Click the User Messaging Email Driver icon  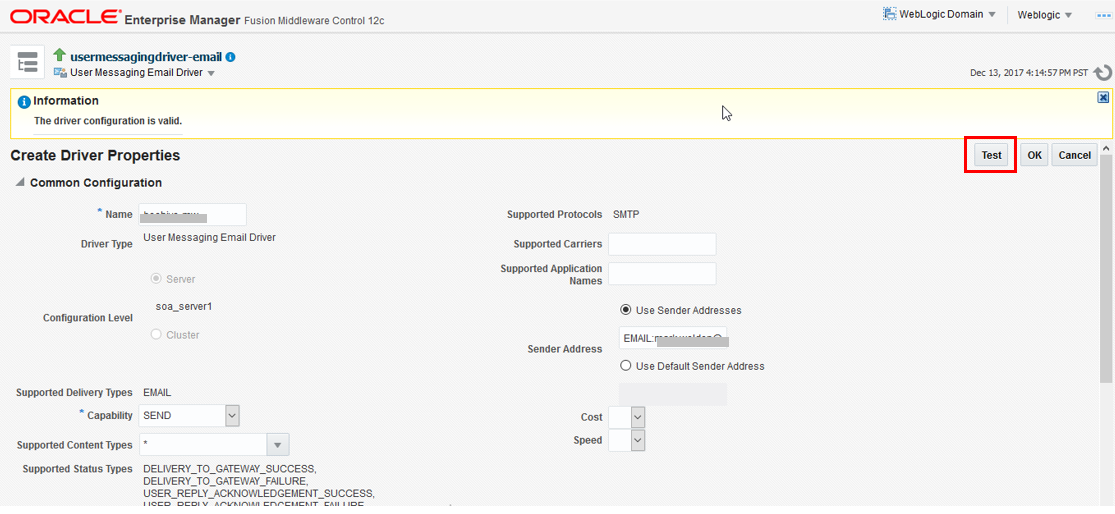(60, 73)
